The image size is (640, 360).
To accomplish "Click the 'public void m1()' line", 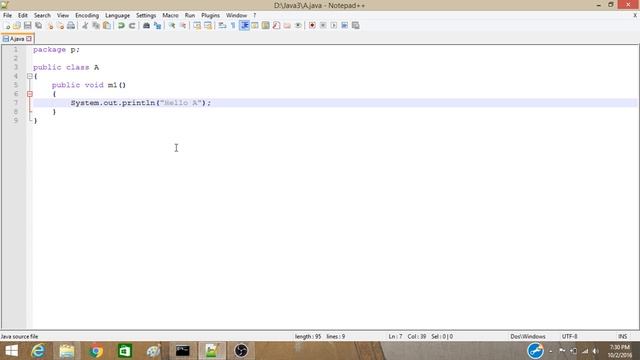I will tap(89, 85).
